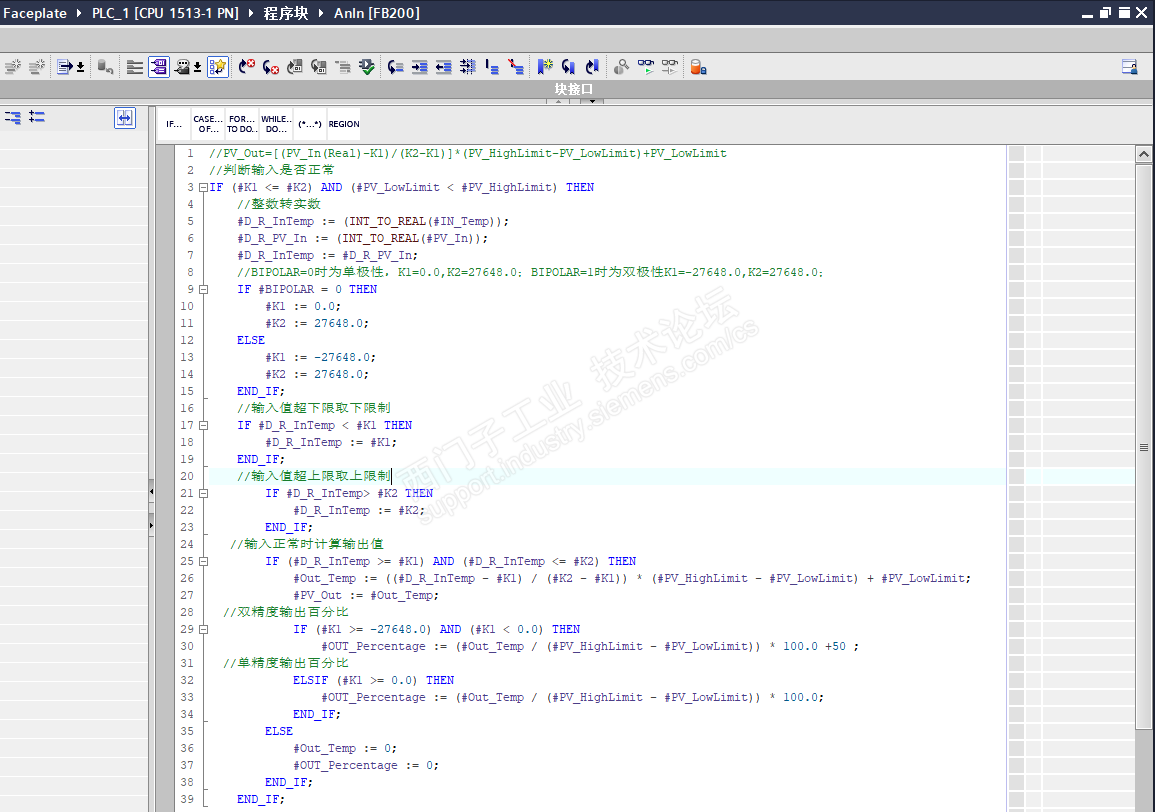This screenshot has height=812, width=1155.
Task: Click the compile check icon with green checkmark
Action: 366,67
